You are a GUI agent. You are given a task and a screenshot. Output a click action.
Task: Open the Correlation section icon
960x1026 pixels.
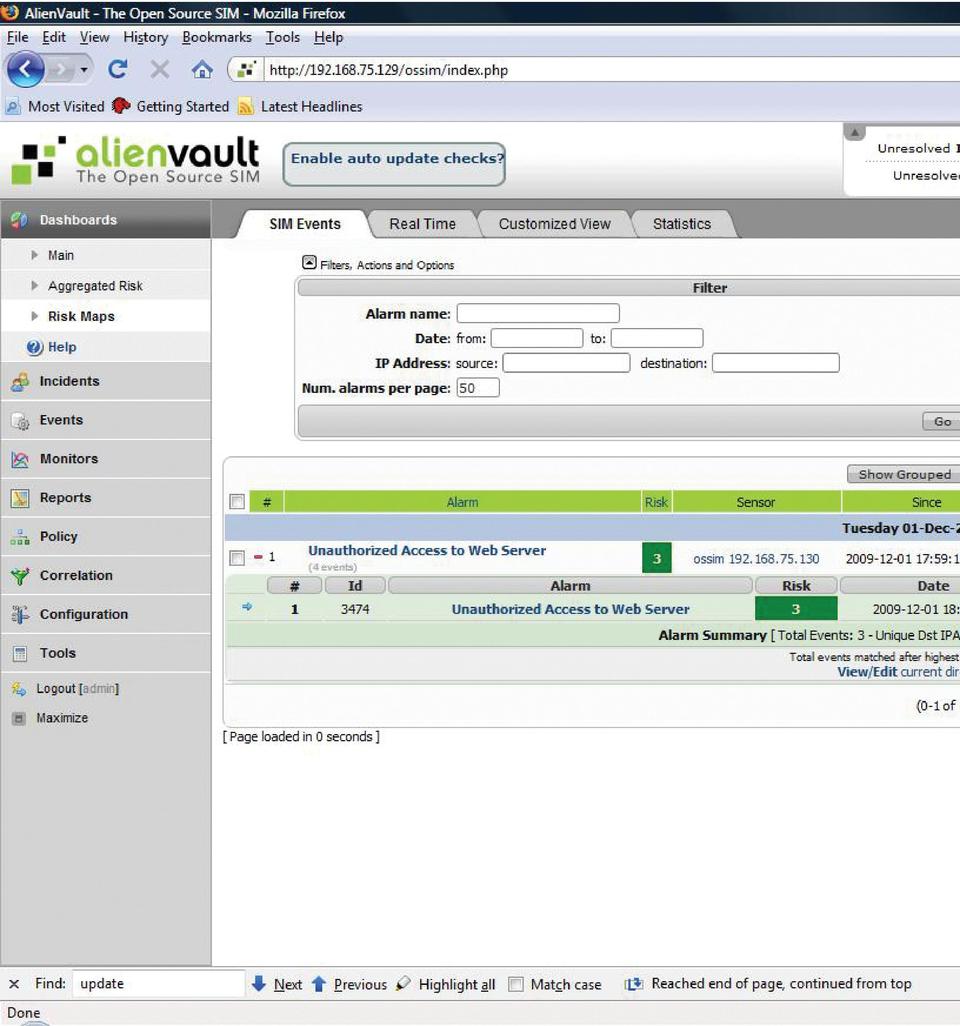coord(20,576)
